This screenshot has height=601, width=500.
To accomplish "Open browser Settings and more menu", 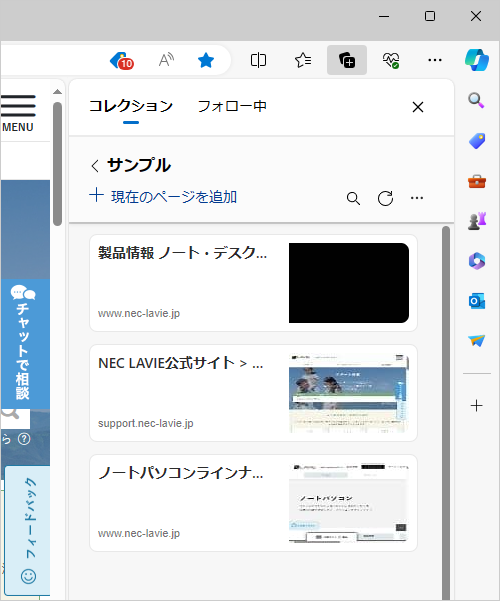I will click(435, 60).
